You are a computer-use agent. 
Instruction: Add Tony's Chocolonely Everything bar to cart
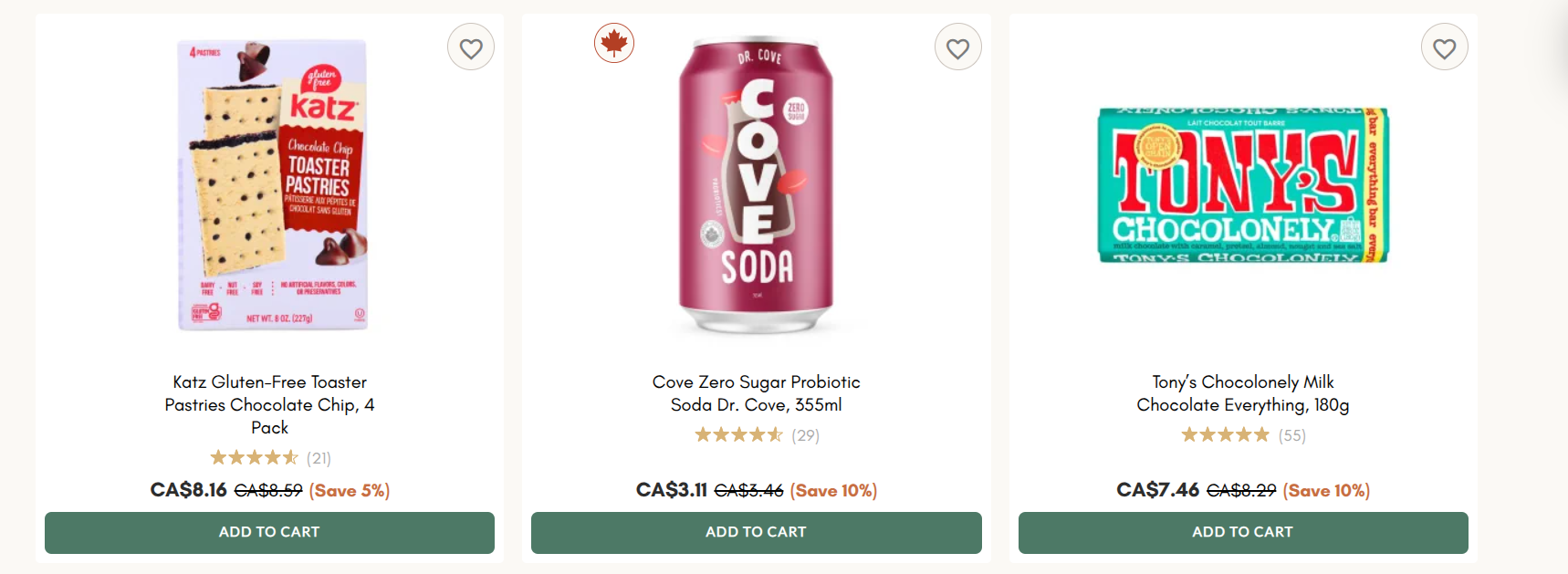pos(1242,532)
